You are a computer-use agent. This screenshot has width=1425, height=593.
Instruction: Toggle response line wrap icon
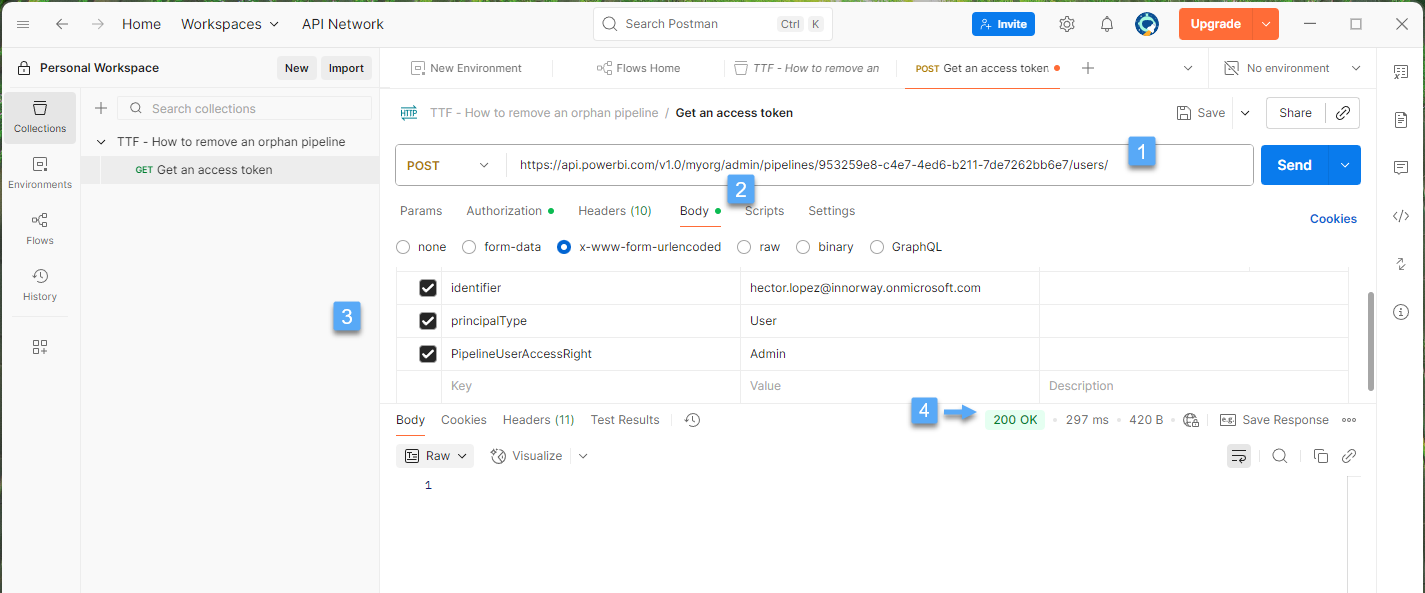(1239, 456)
